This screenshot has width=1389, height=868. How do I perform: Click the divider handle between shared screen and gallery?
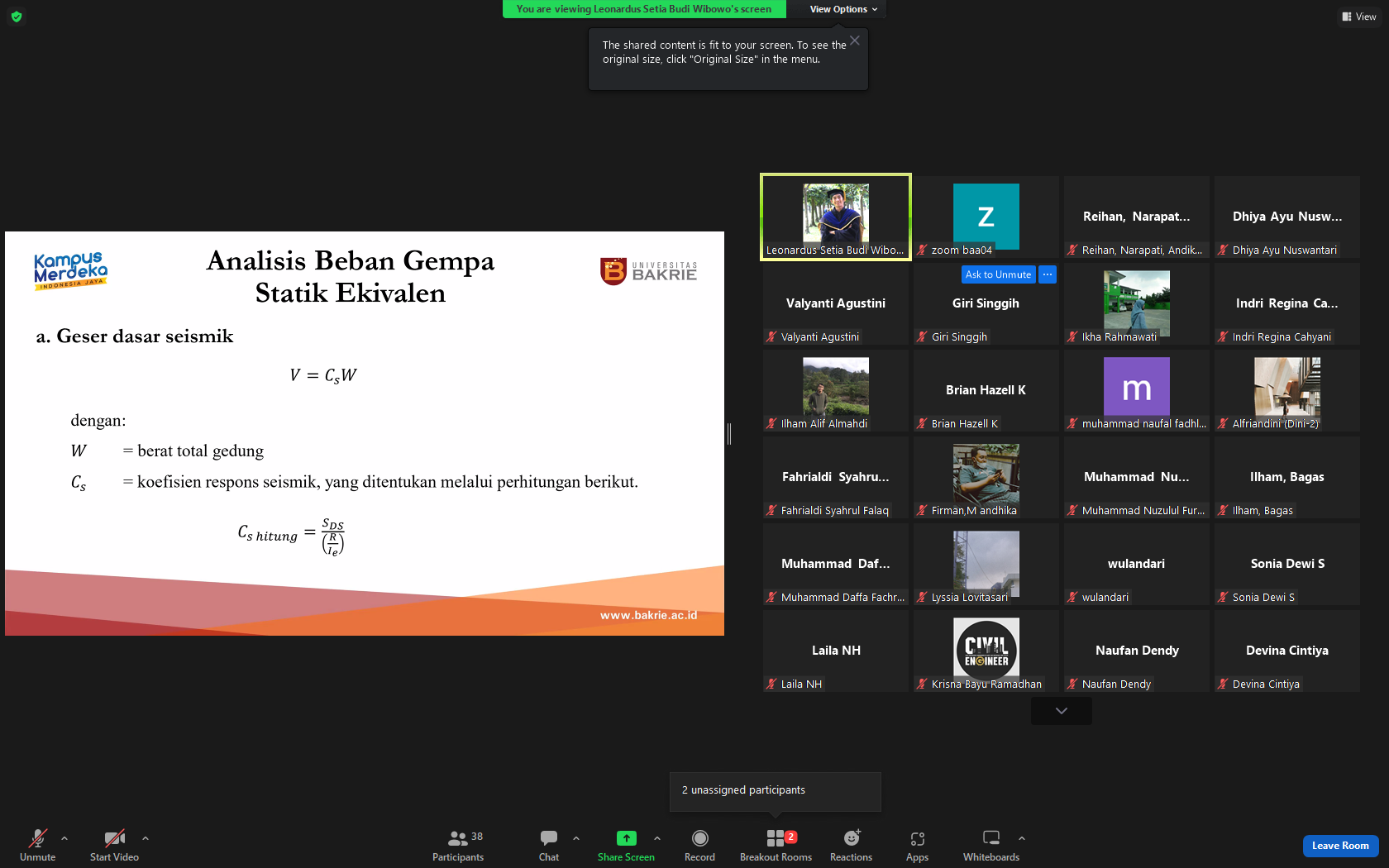tap(729, 433)
